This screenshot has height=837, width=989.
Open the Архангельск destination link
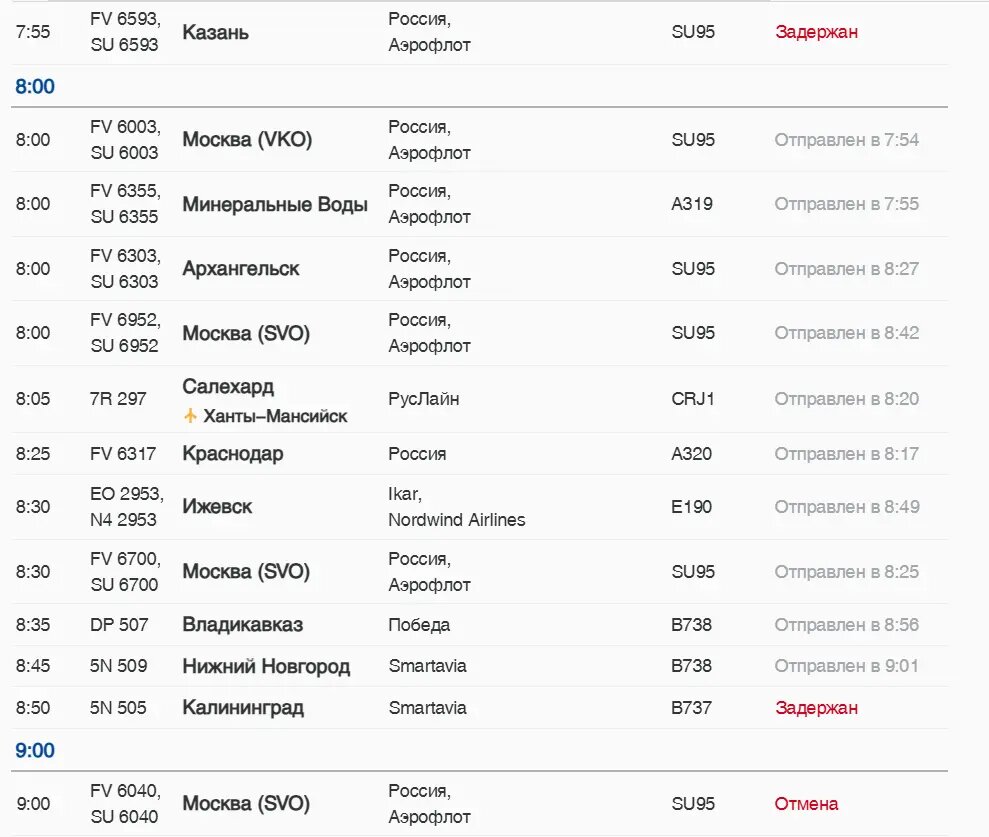coord(240,269)
